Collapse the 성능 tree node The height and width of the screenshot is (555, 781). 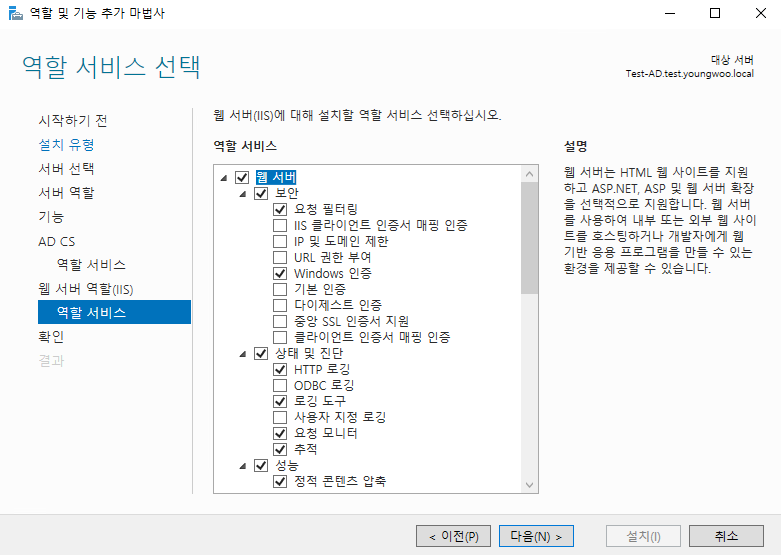click(243, 466)
